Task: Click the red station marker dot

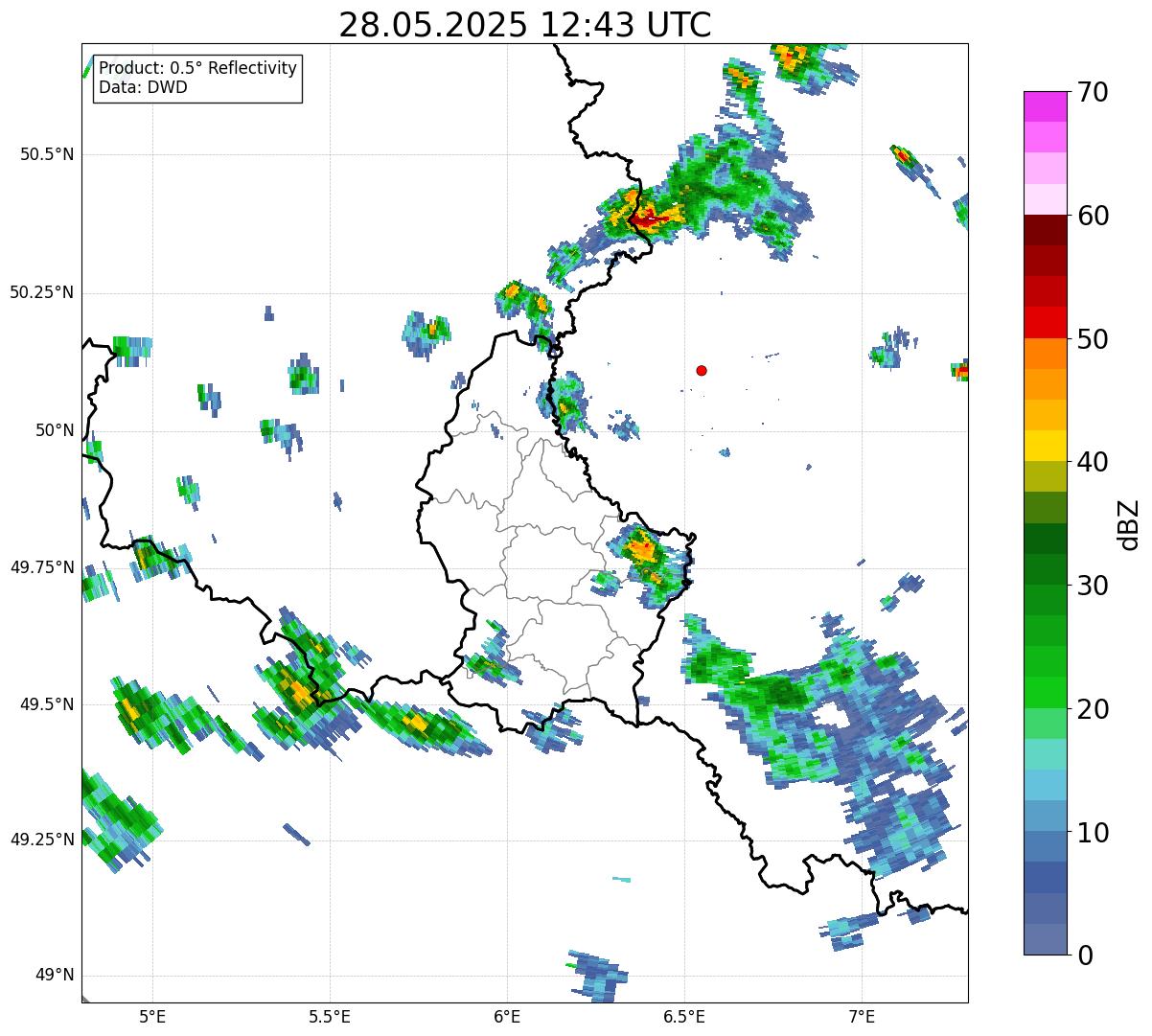Action: point(702,370)
